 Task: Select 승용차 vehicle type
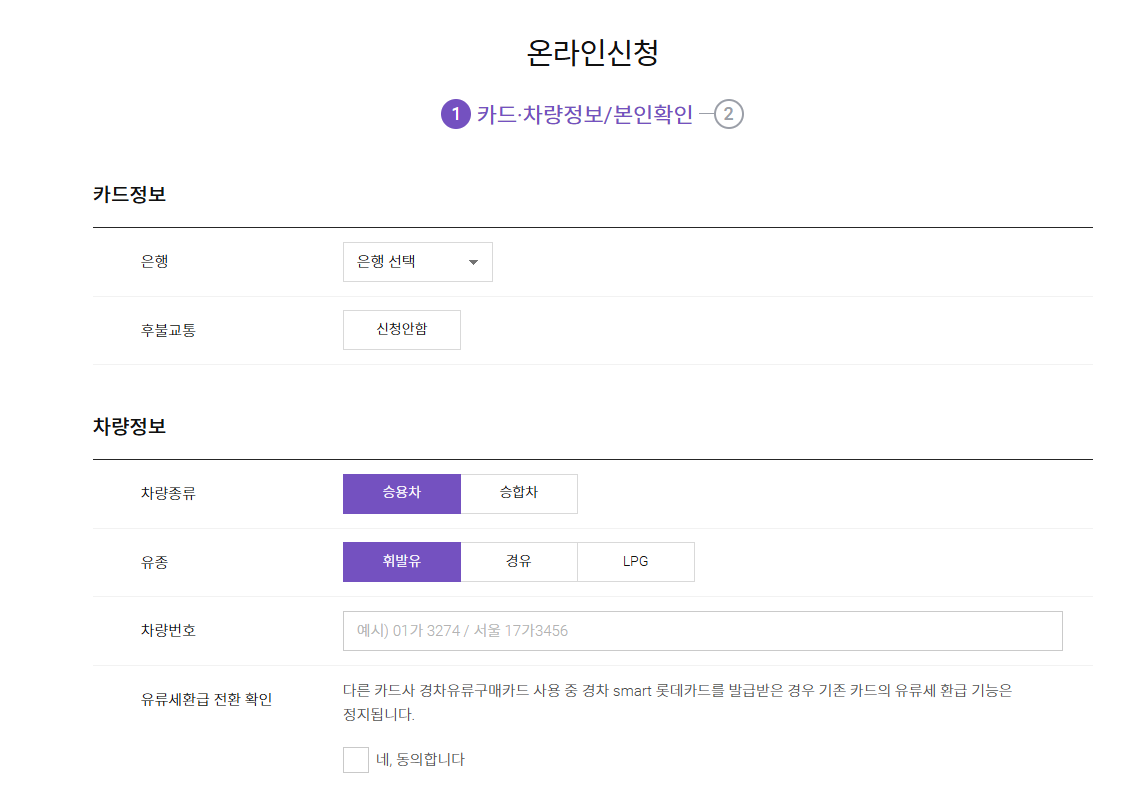pos(401,493)
